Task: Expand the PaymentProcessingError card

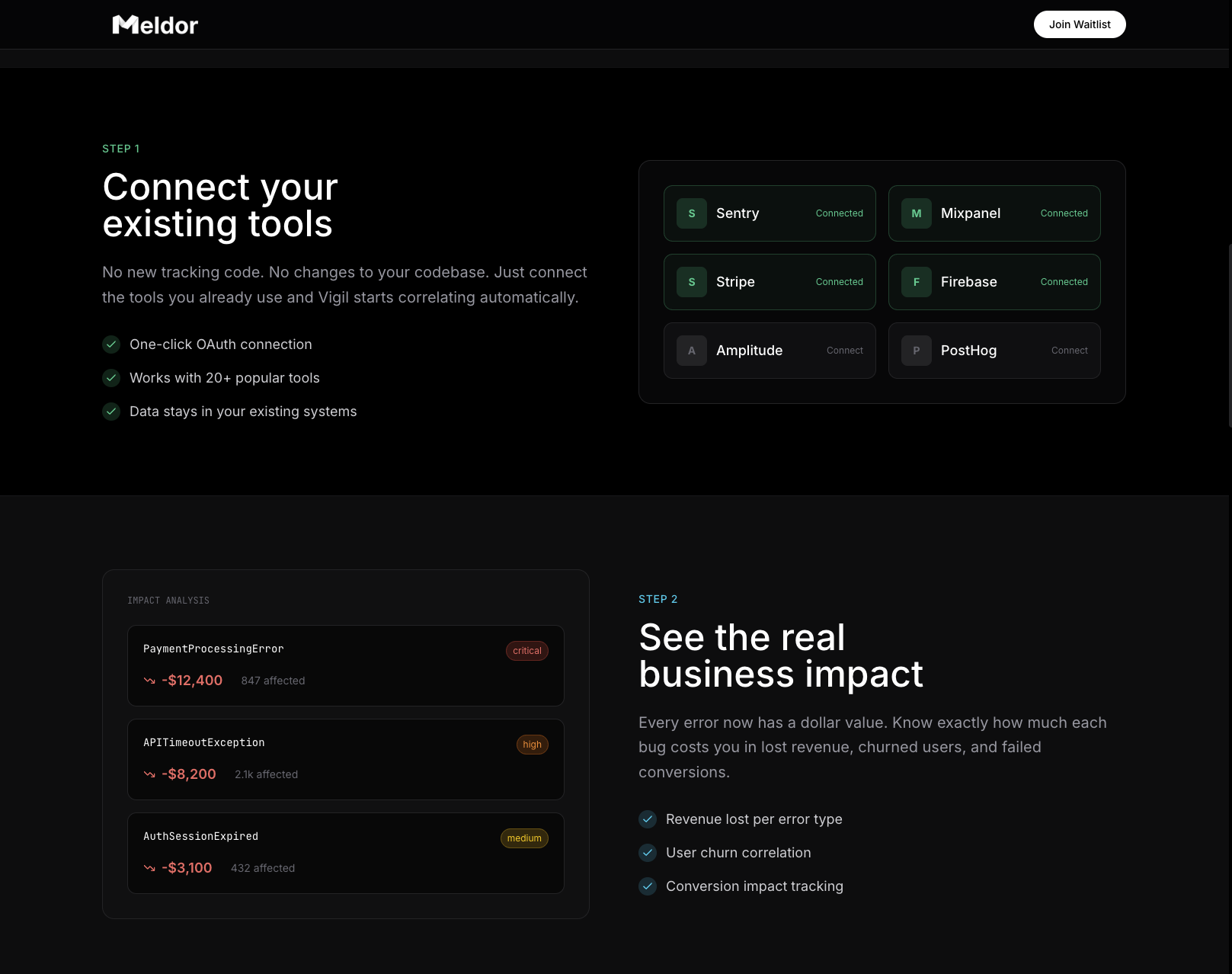Action: [x=345, y=665]
